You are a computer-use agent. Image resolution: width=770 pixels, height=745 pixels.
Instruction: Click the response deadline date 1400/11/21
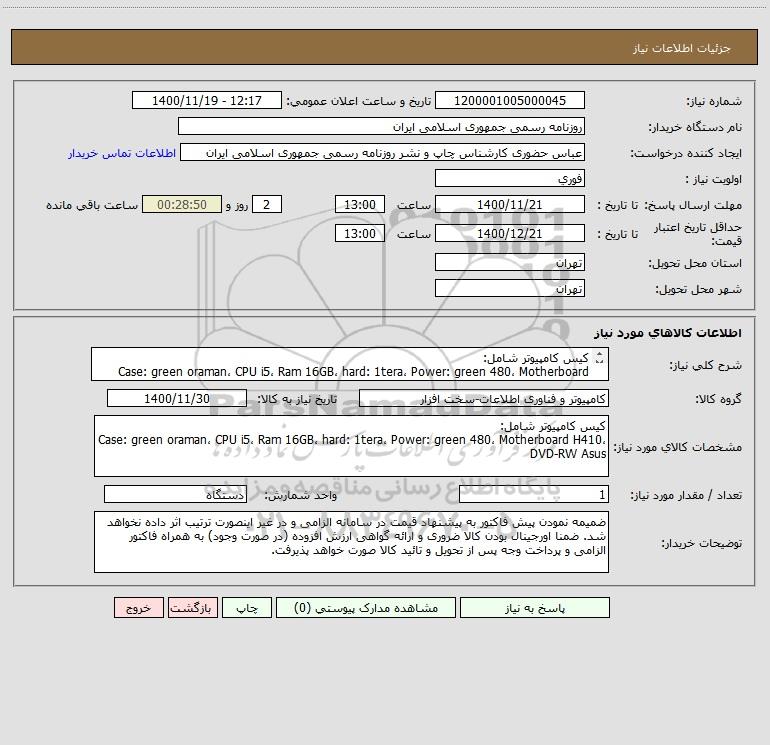[x=510, y=204]
